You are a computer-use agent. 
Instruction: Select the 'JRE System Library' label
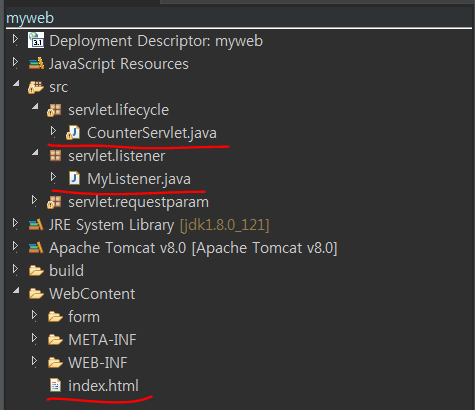pyautogui.click(x=112, y=225)
